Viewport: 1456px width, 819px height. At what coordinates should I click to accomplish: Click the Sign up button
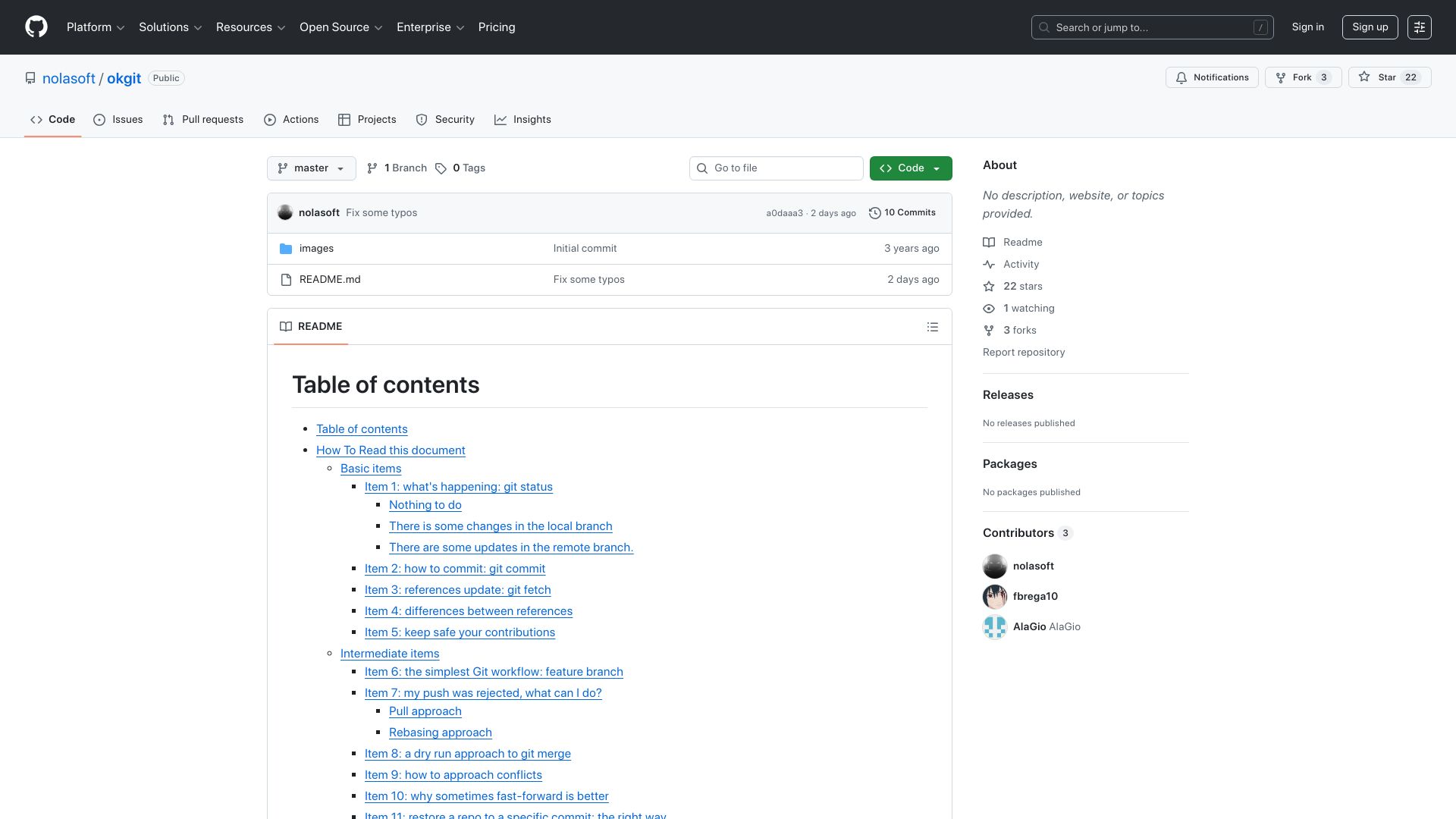click(x=1370, y=27)
